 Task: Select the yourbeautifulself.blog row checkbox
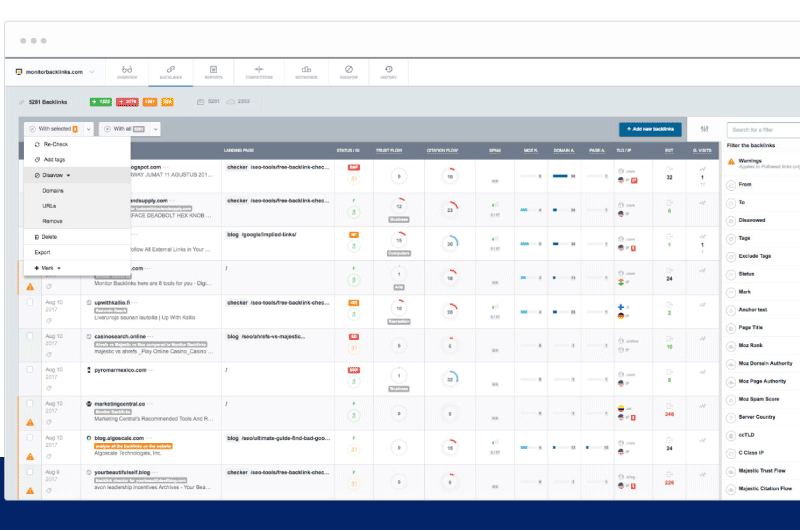30,472
